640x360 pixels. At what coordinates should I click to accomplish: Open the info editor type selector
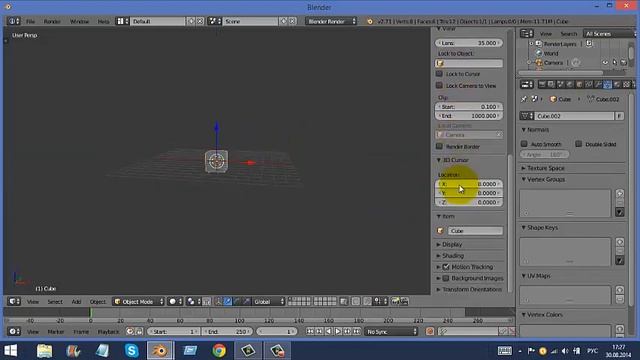(x=14, y=21)
